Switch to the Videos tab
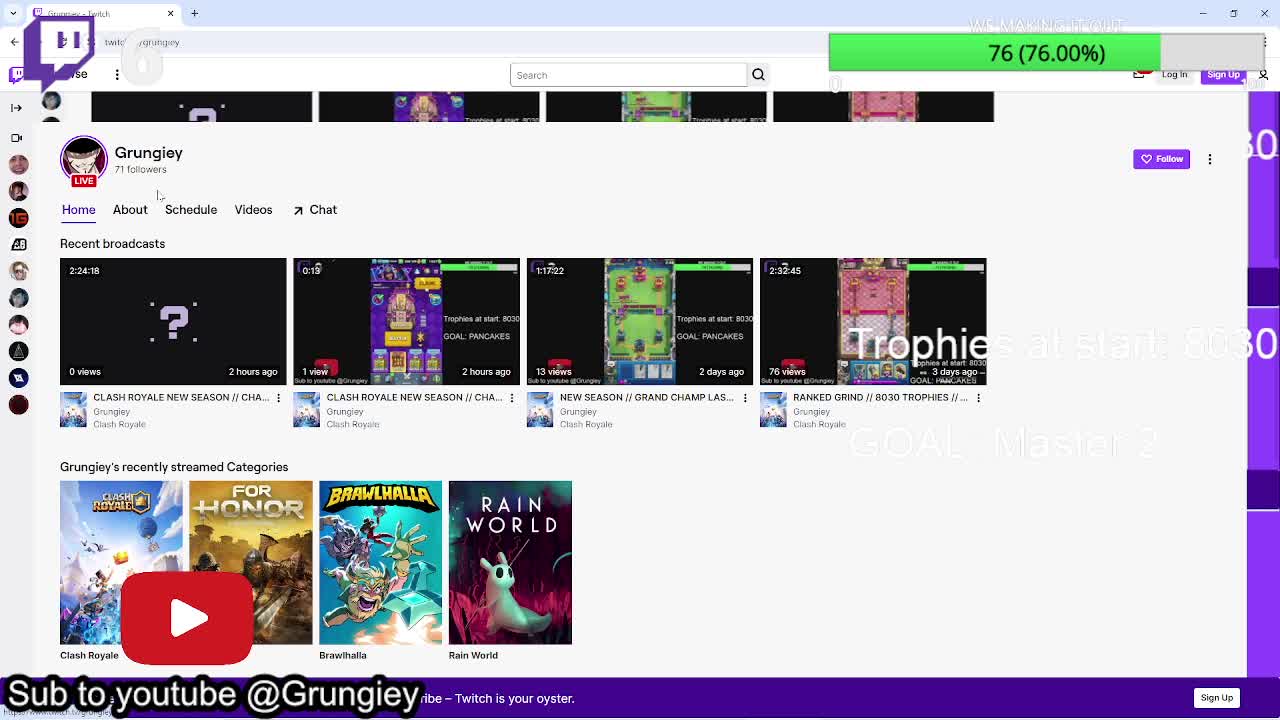The height and width of the screenshot is (720, 1280). click(253, 210)
